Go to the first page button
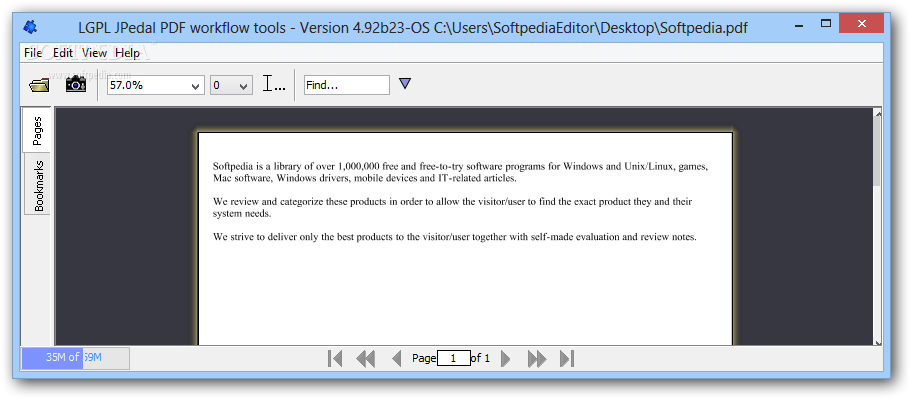 coord(335,358)
